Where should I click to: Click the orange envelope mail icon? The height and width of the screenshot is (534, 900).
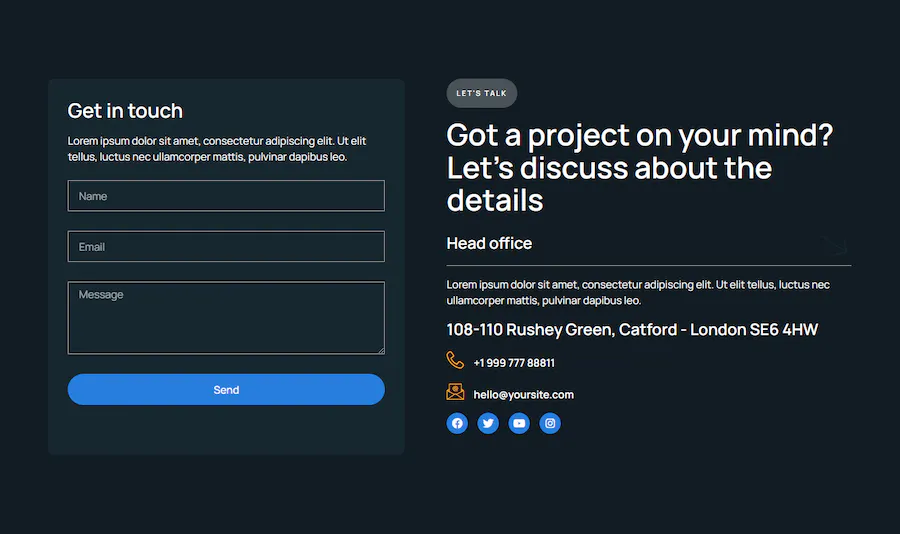click(x=456, y=393)
